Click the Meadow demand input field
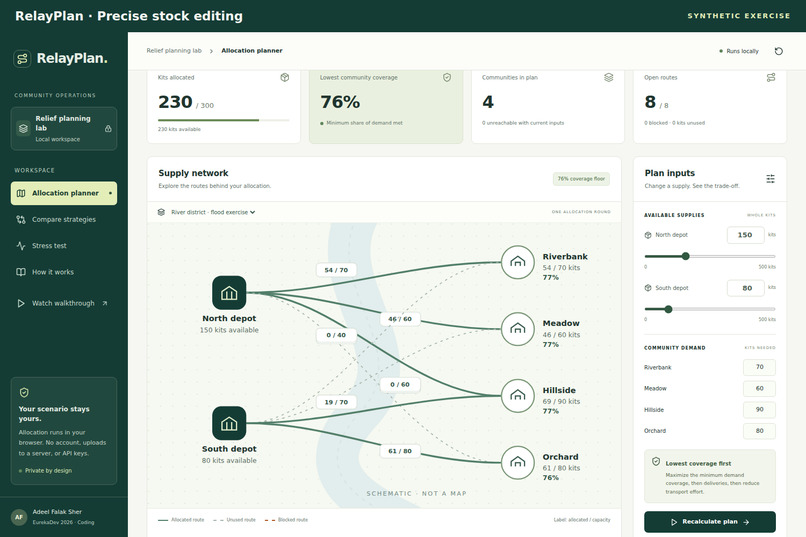Image resolution: width=806 pixels, height=537 pixels. 759,388
